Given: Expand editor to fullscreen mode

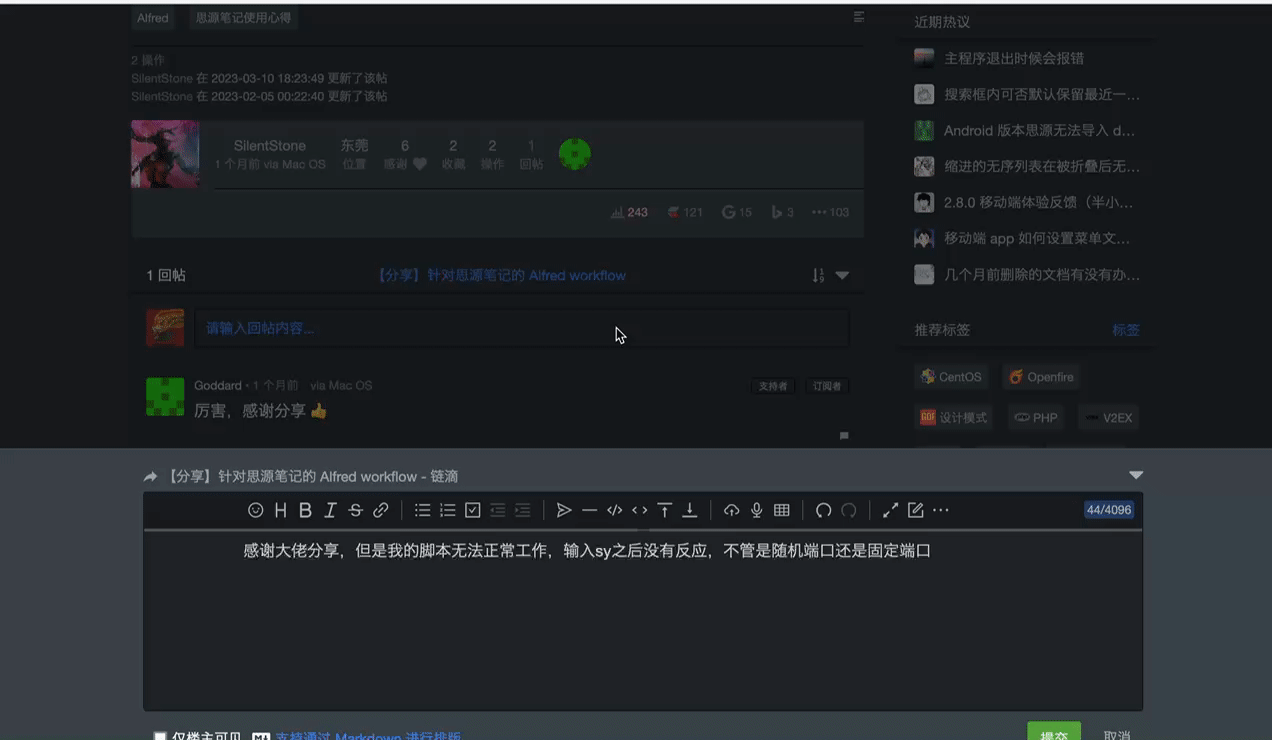Looking at the screenshot, I should click(889, 510).
